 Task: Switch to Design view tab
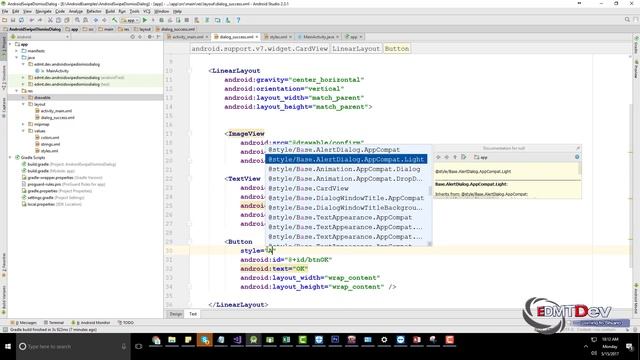point(176,314)
